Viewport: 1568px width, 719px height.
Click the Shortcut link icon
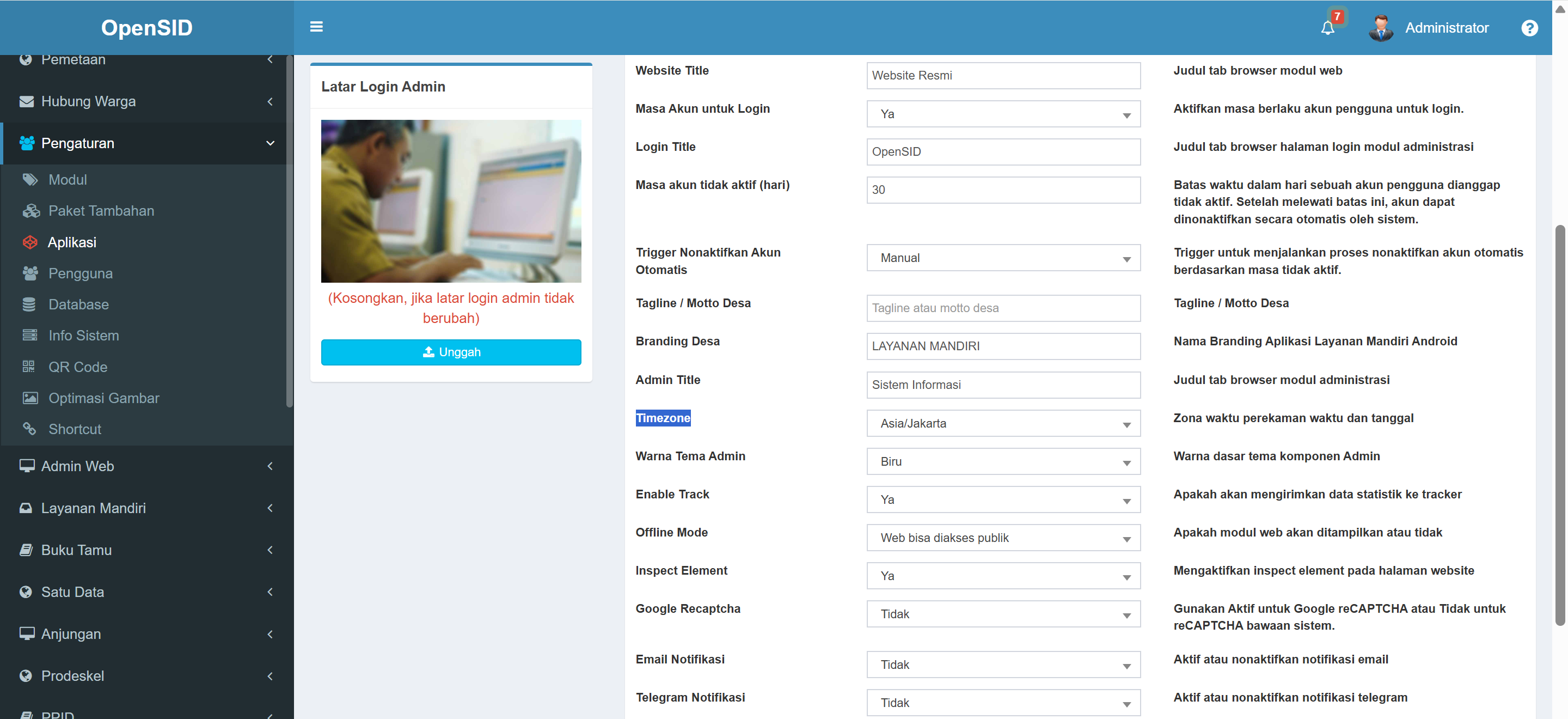29,429
